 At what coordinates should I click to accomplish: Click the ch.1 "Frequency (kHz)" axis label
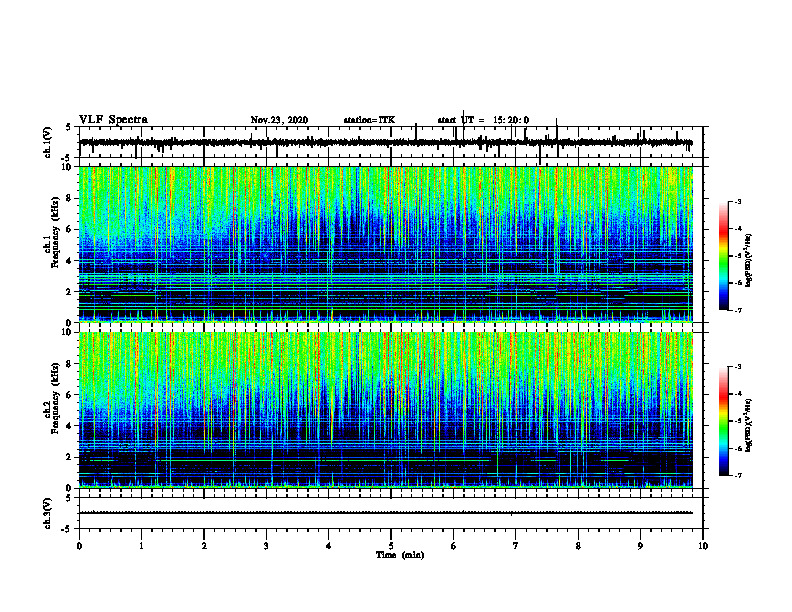click(x=55, y=233)
